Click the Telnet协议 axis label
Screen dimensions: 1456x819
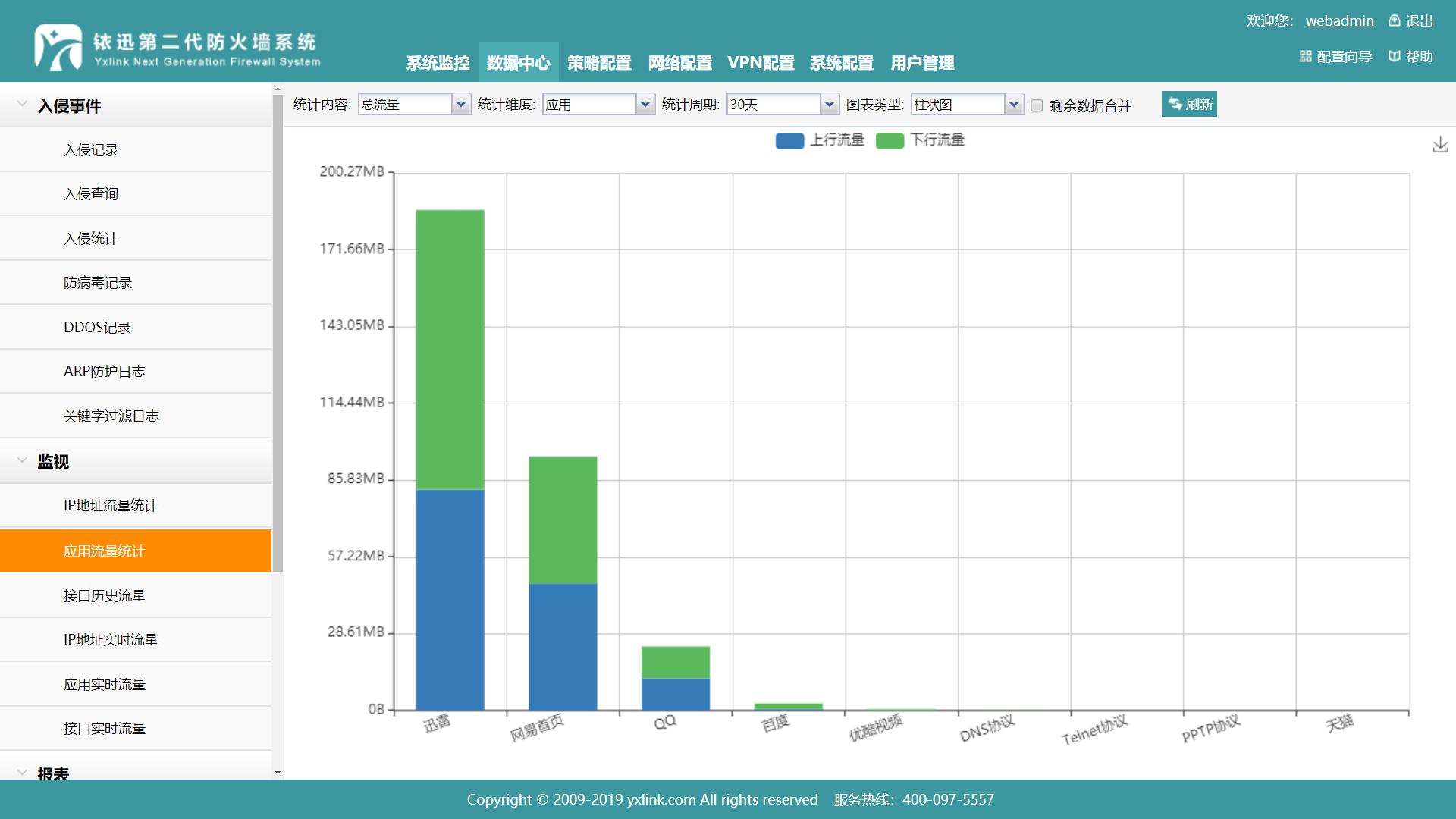(1094, 730)
